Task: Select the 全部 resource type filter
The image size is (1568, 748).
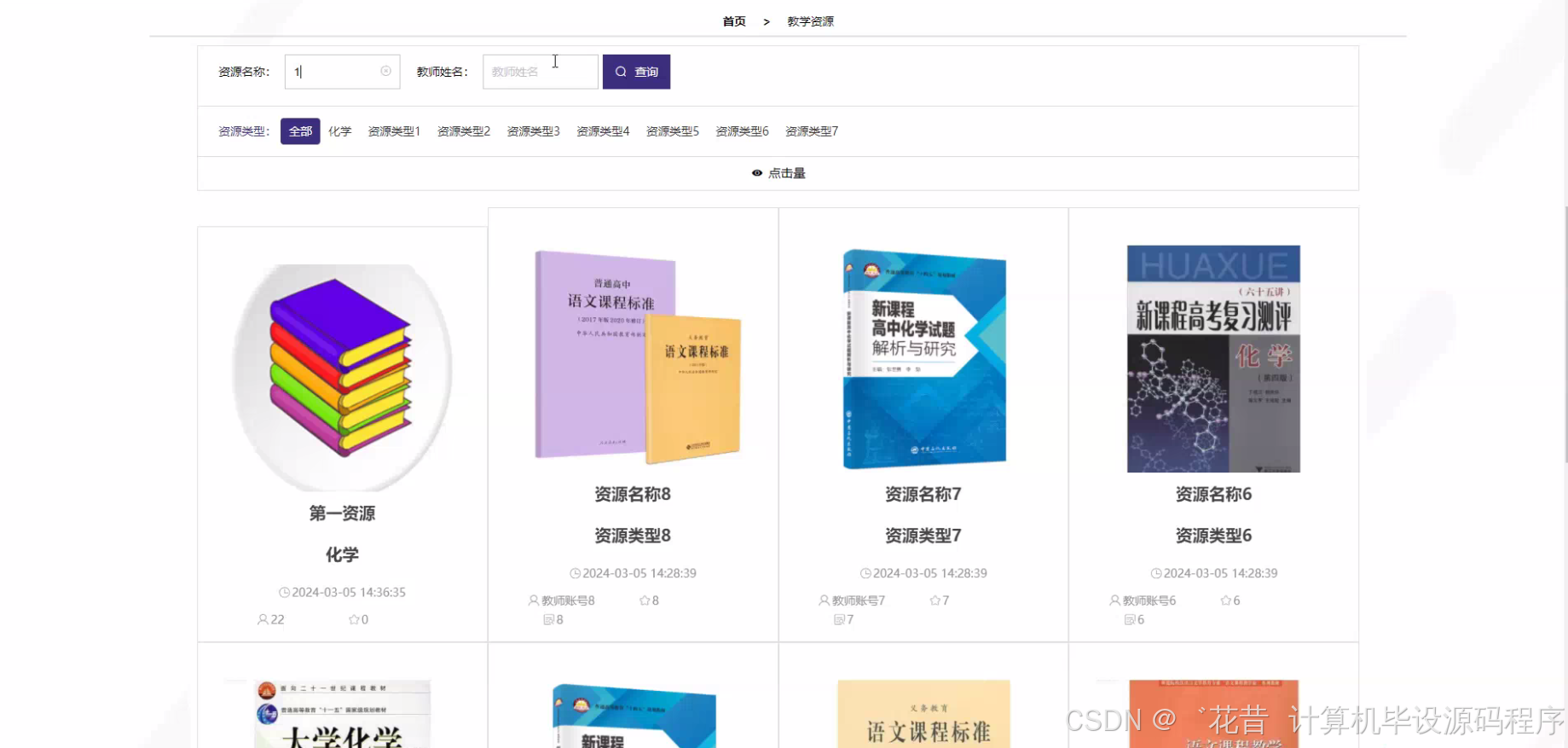Action: (300, 131)
